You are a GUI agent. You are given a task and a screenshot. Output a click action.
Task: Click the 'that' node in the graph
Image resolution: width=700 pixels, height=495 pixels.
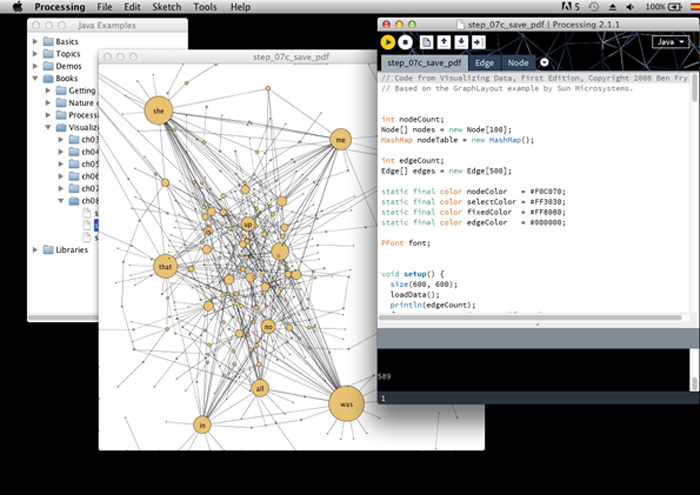[x=165, y=266]
